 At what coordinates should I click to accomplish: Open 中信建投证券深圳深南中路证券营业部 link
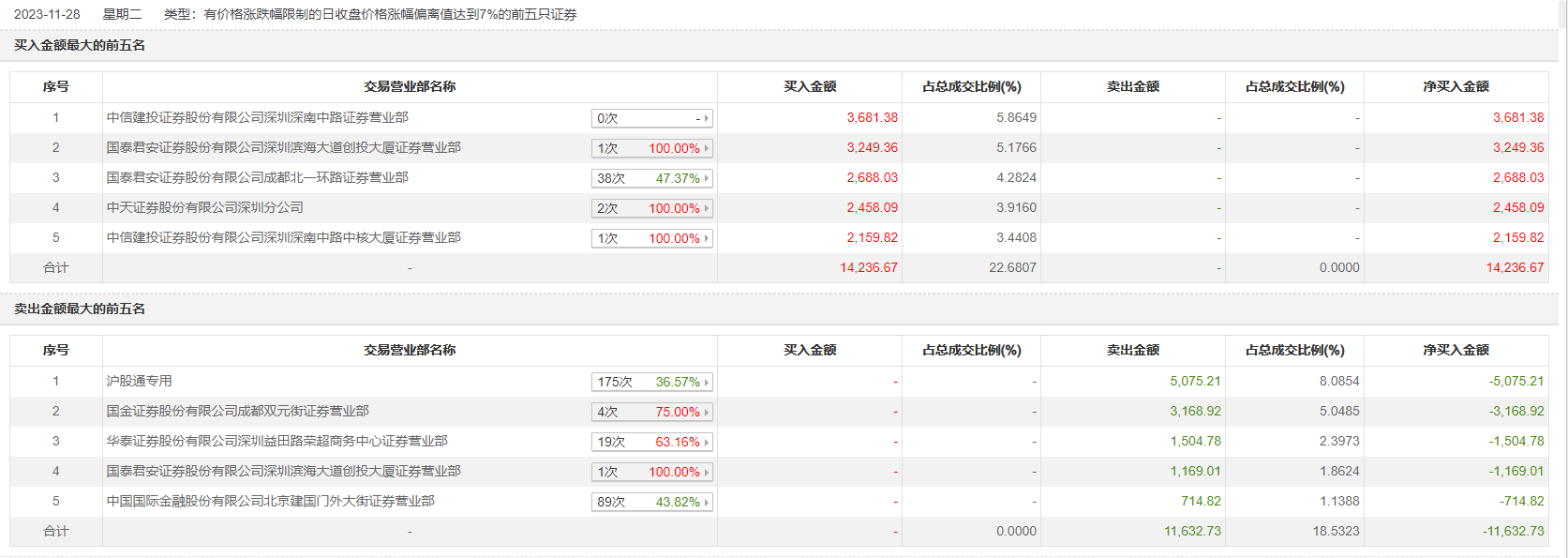258,117
